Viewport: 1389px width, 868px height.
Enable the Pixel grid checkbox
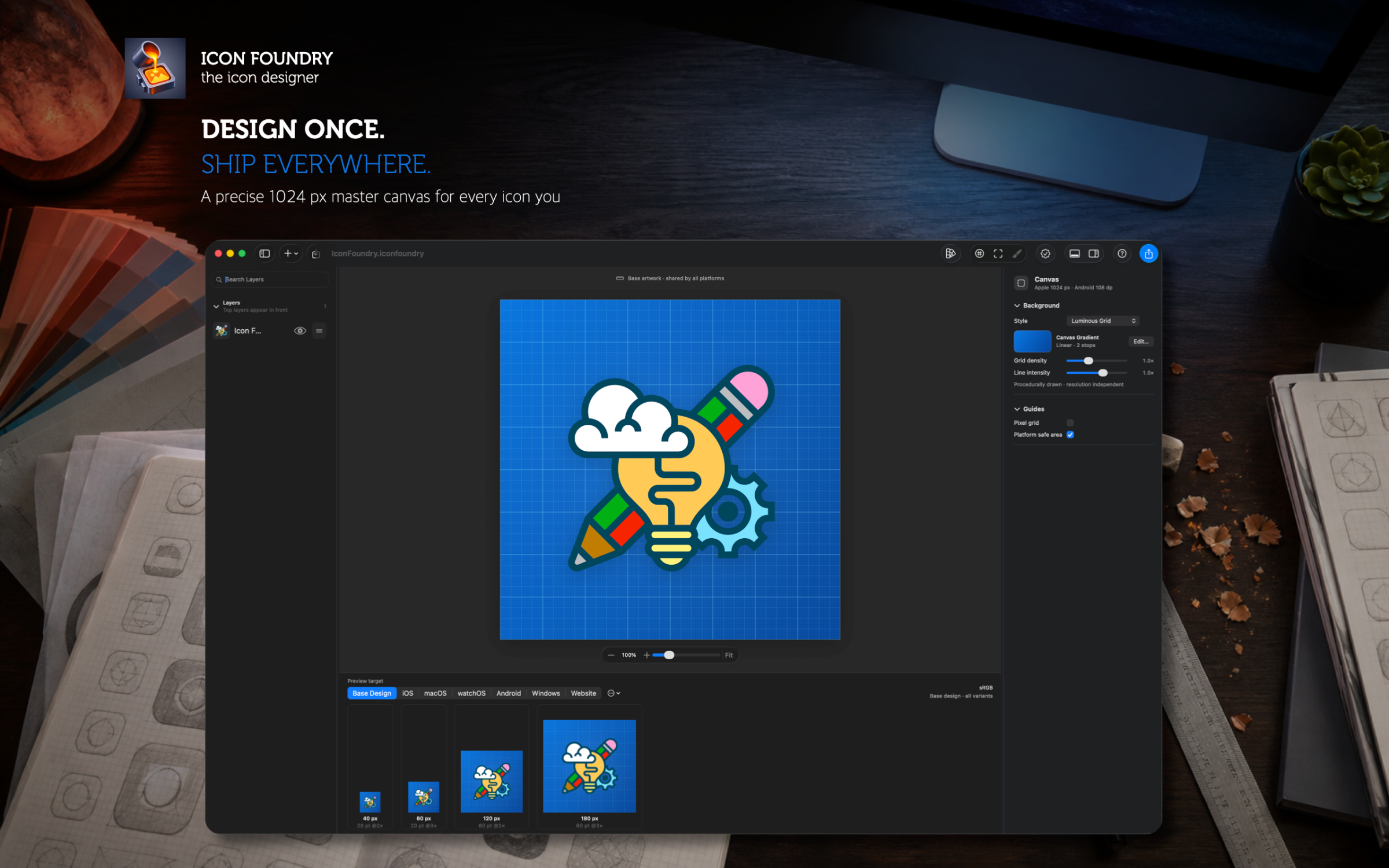pos(1070,423)
